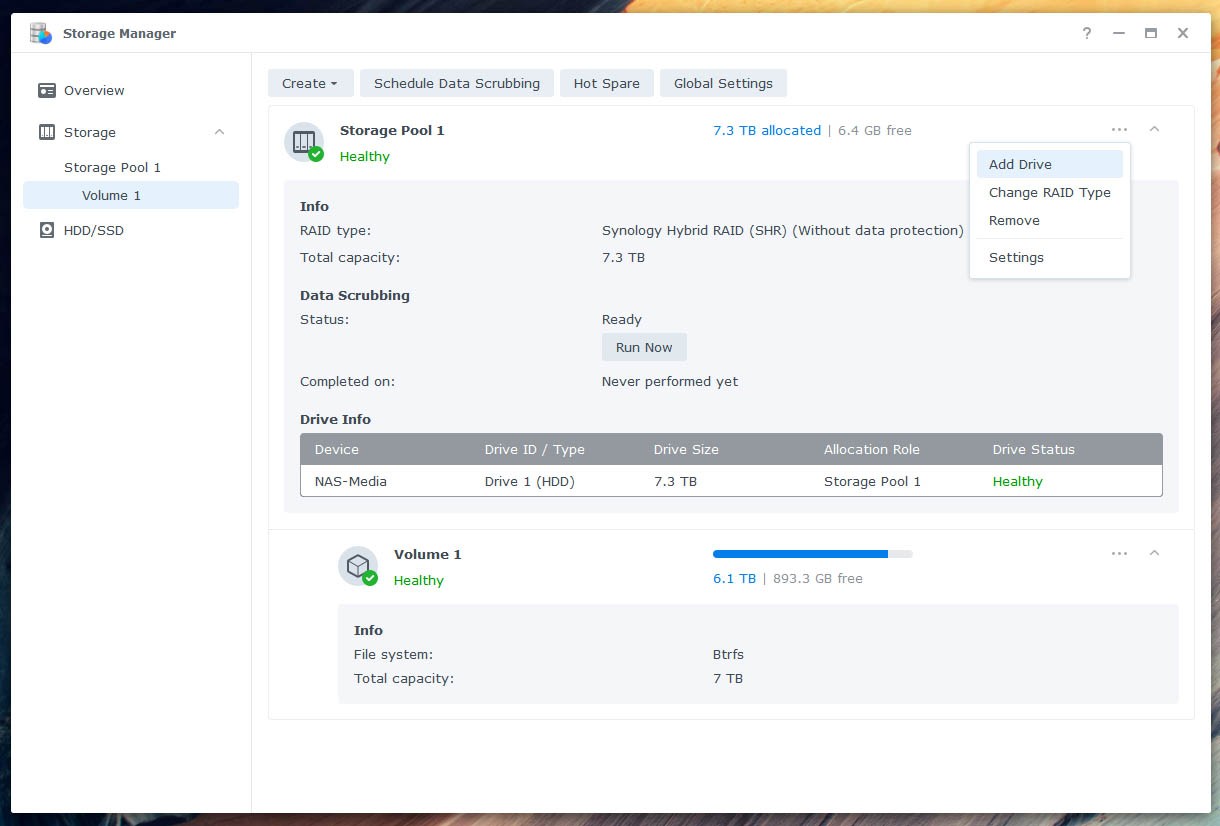Click the Storage Manager title bar icon

(x=39, y=33)
